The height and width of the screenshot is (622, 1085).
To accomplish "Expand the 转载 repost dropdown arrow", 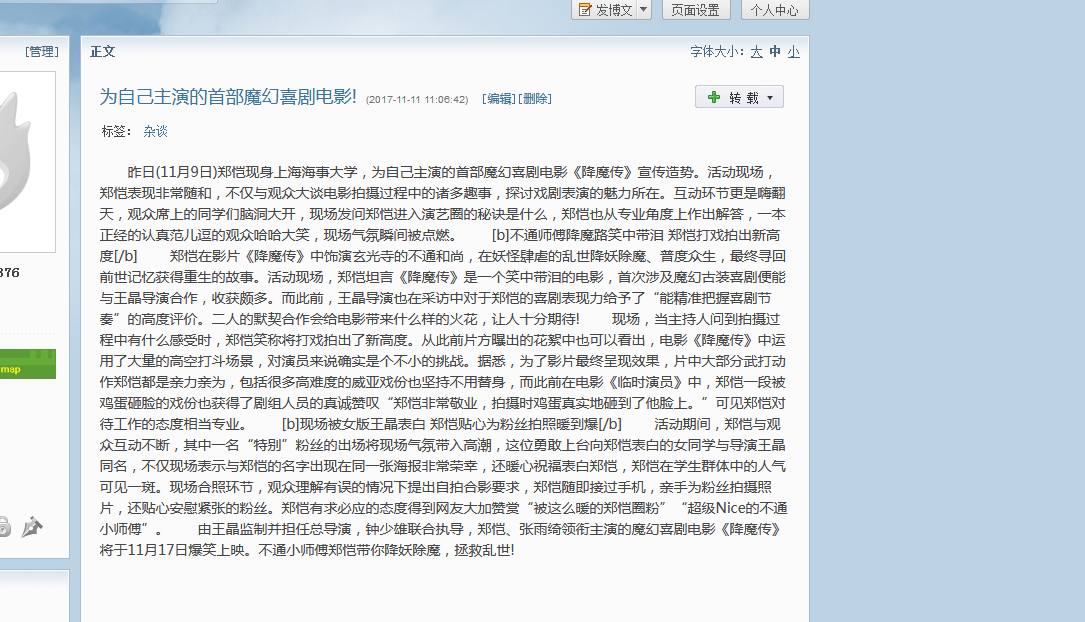I will click(770, 98).
